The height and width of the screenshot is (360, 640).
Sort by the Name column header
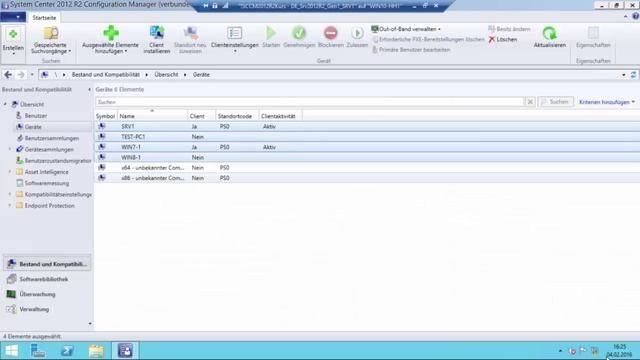(152, 116)
